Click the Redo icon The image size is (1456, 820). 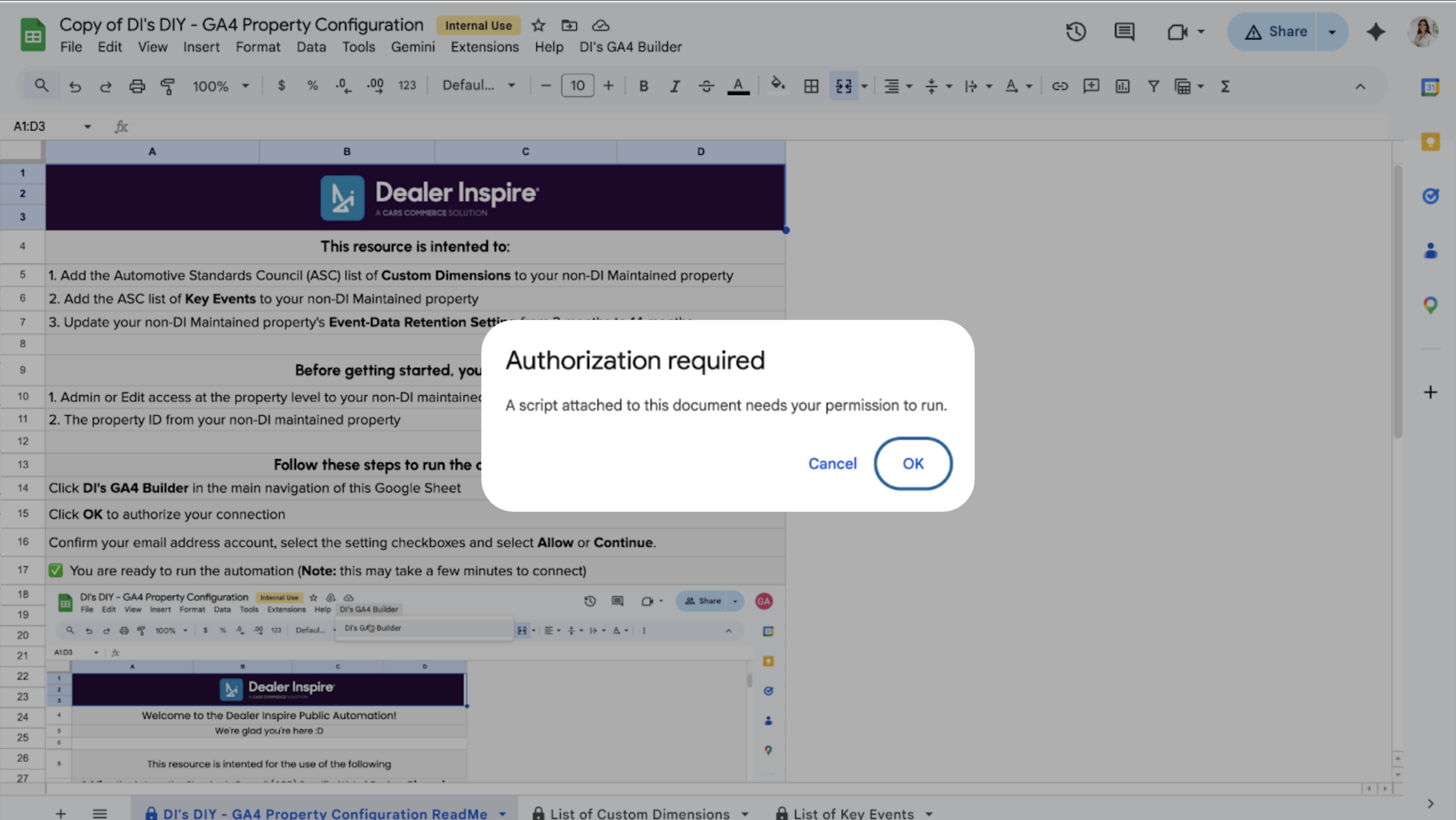pyautogui.click(x=105, y=86)
